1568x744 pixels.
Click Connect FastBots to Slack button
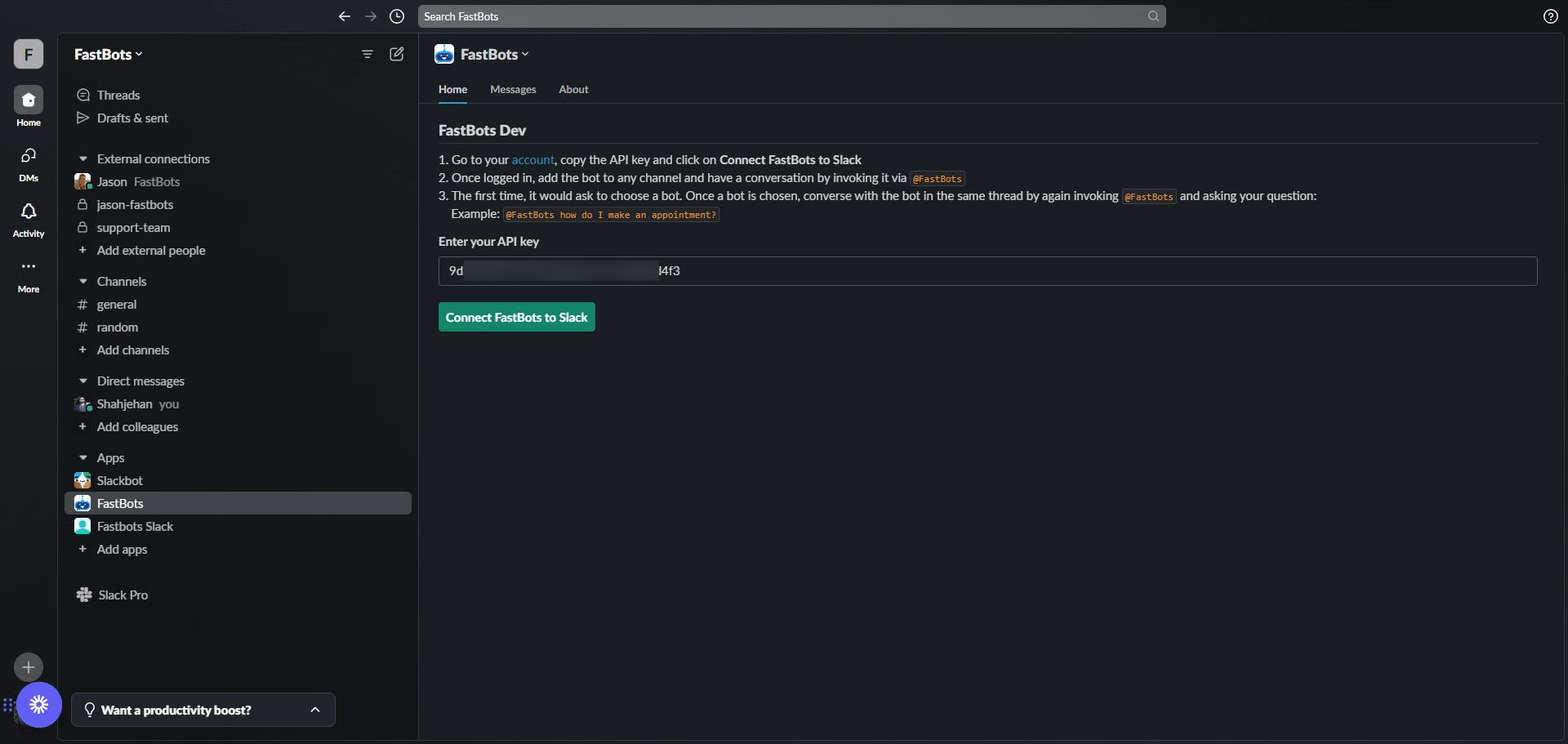click(517, 318)
